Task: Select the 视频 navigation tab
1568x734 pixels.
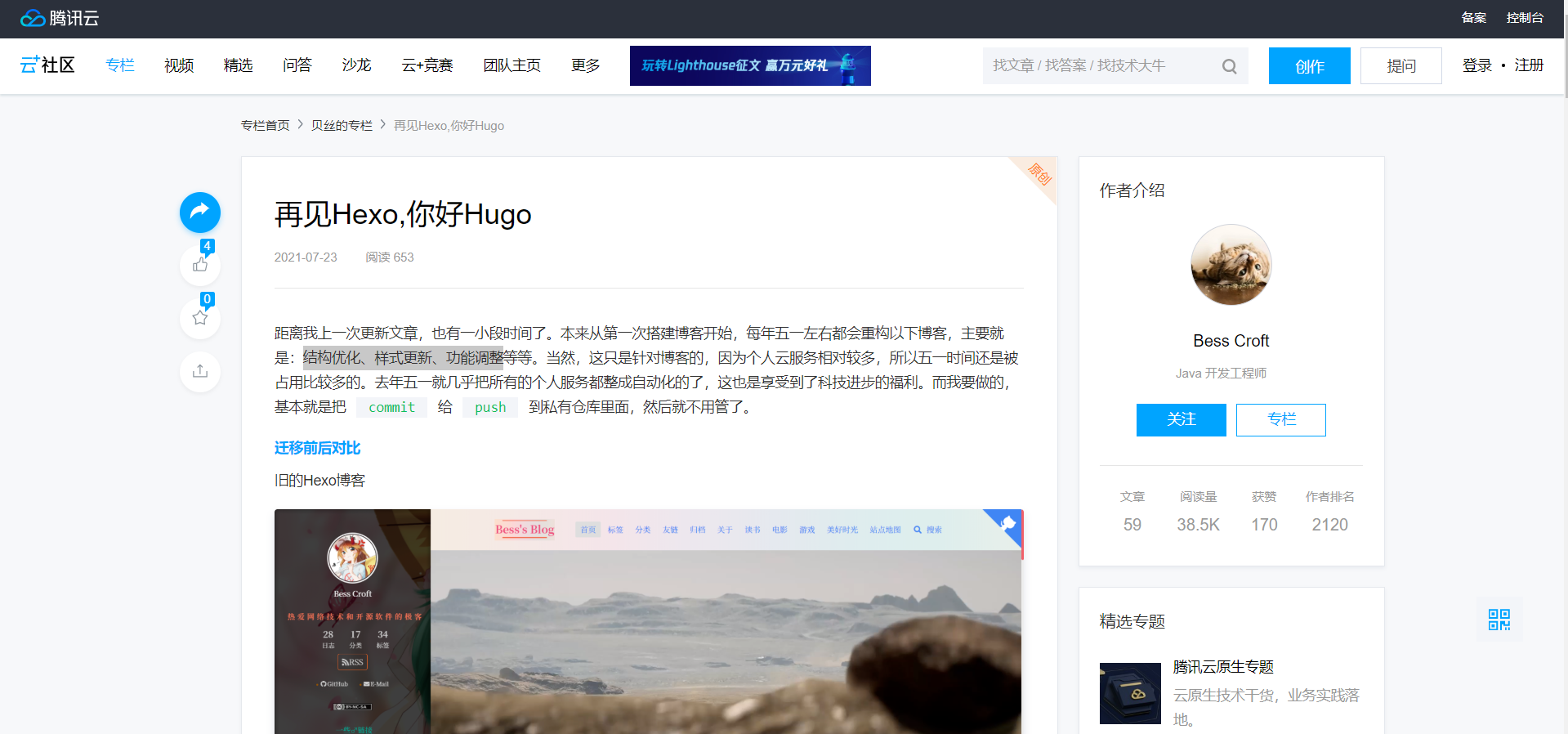Action: pos(179,65)
